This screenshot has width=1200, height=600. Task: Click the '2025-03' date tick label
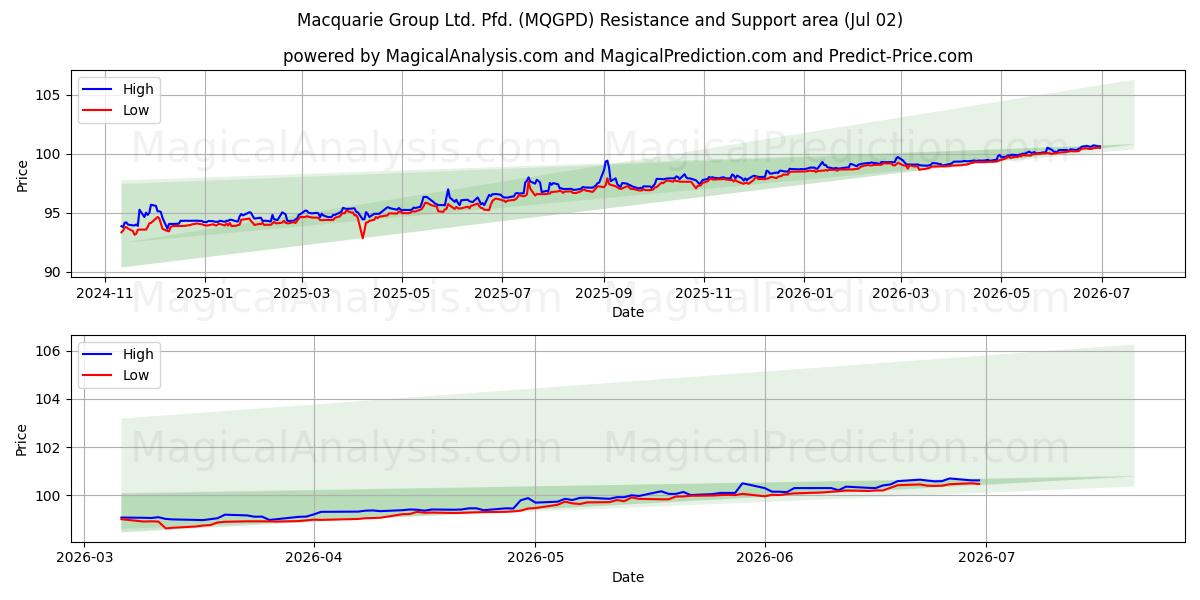click(x=303, y=292)
